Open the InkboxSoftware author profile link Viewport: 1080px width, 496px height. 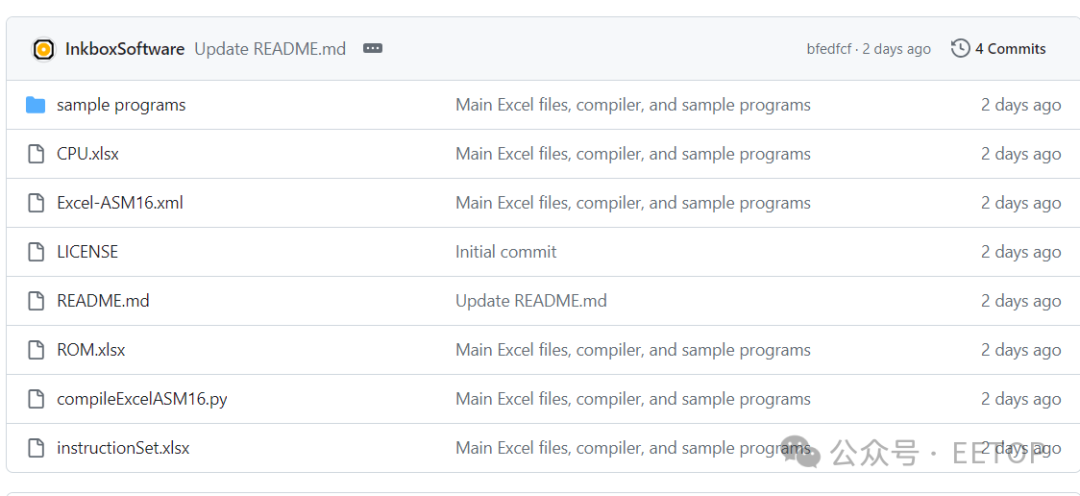click(x=125, y=48)
